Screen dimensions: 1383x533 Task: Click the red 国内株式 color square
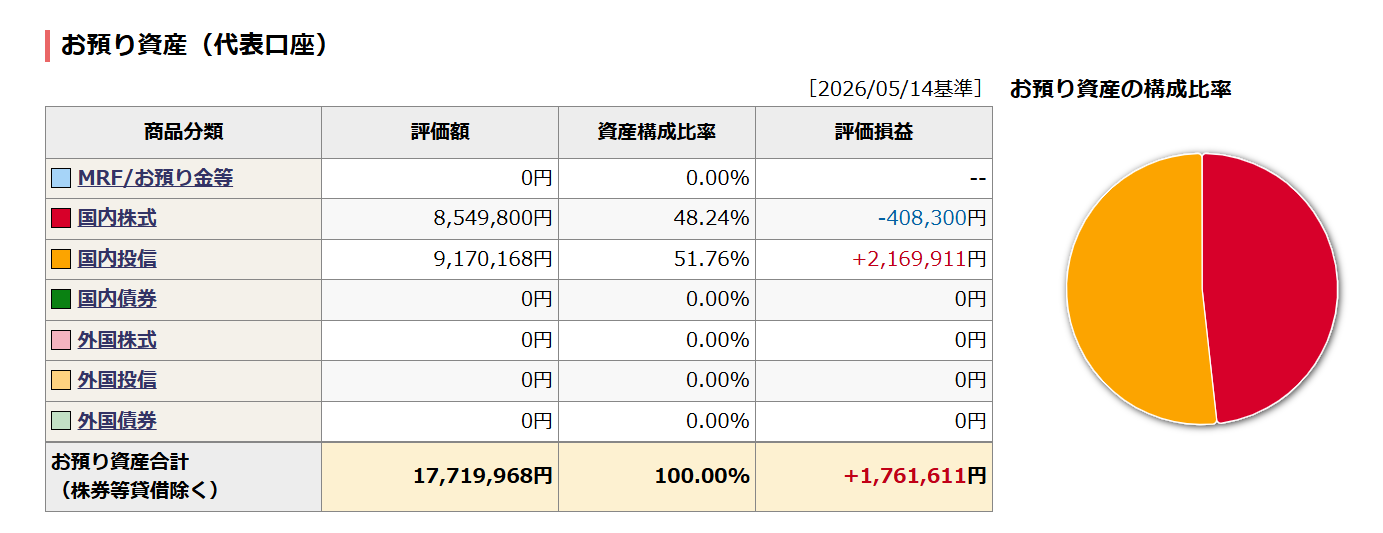tap(61, 219)
